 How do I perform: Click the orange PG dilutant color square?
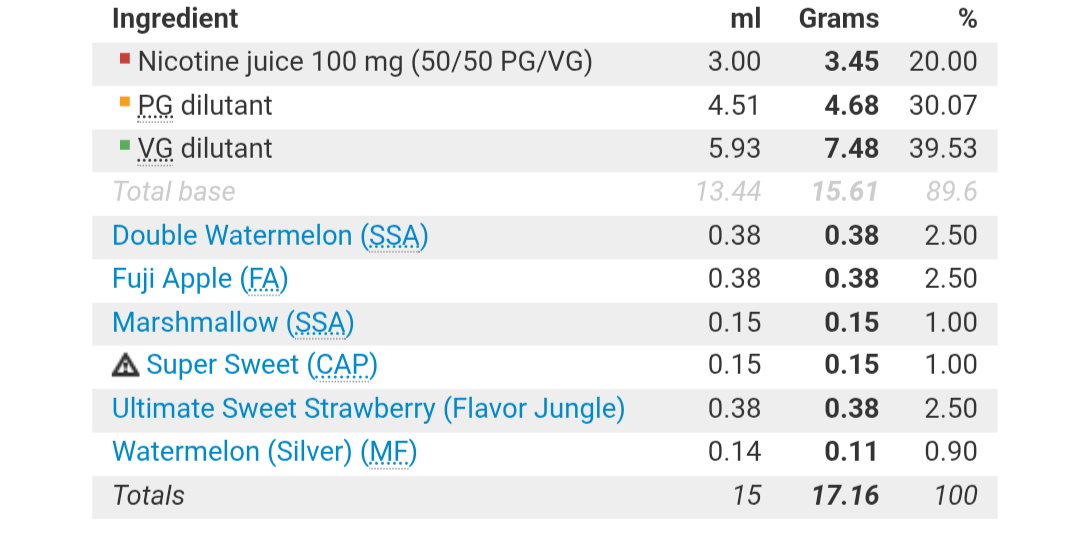point(124,102)
